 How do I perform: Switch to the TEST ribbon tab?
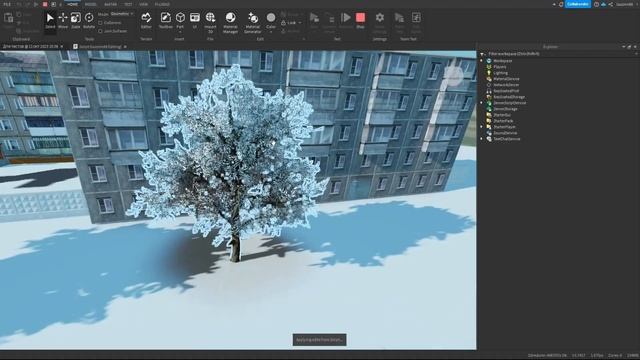point(128,4)
